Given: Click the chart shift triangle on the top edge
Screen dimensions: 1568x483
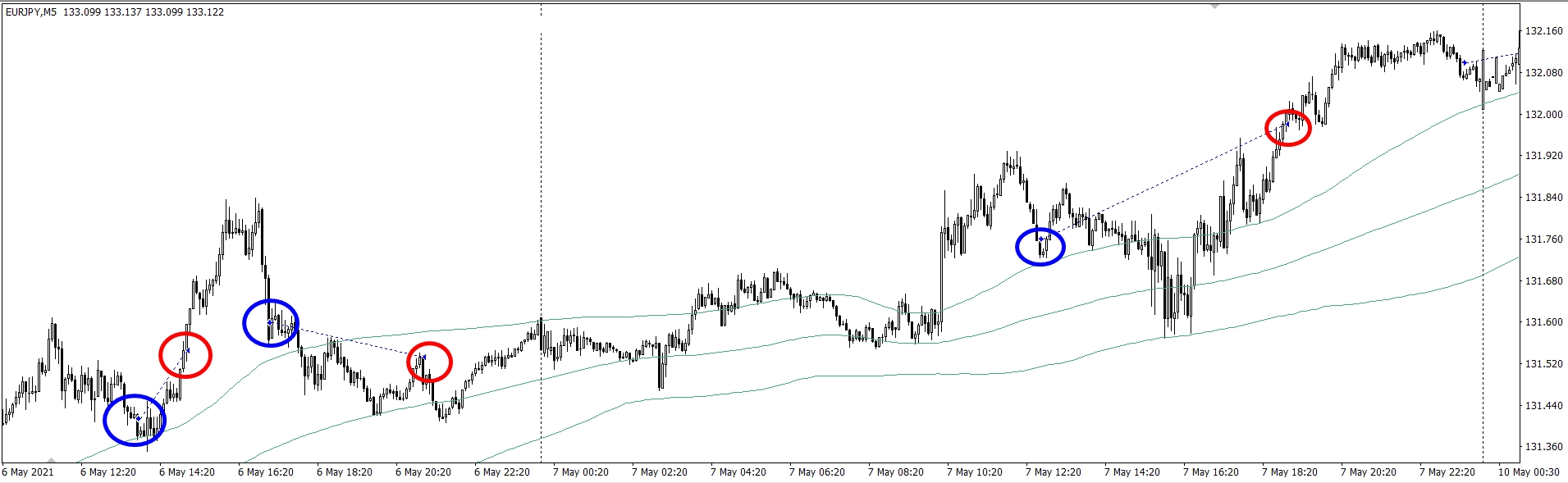Looking at the screenshot, I should click(1215, 6).
